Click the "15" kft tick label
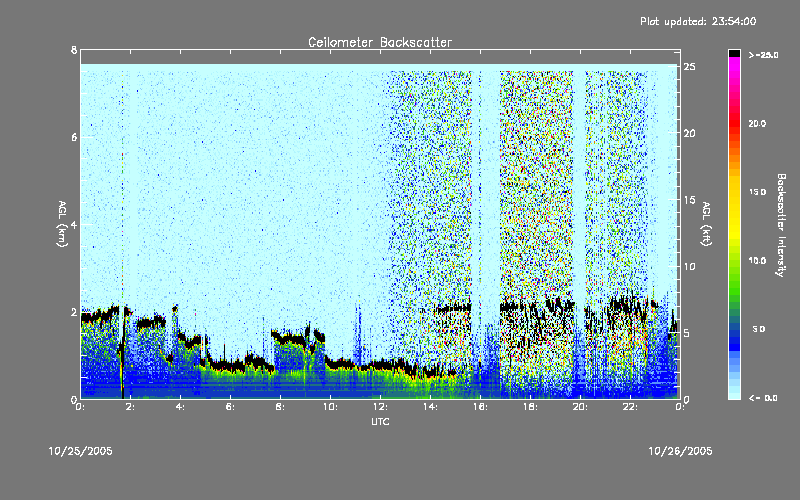Screen dimensions: 800x500 689,200
